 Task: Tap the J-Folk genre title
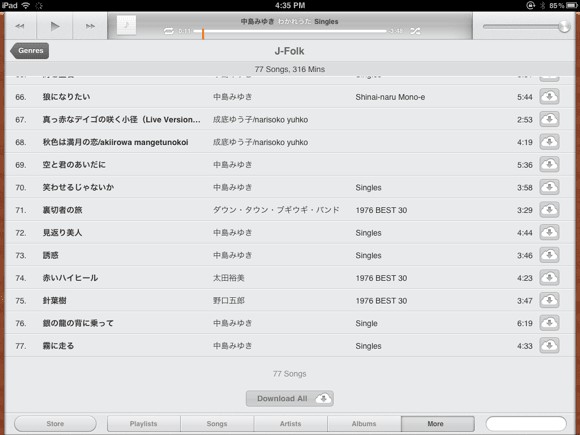pyautogui.click(x=290, y=51)
